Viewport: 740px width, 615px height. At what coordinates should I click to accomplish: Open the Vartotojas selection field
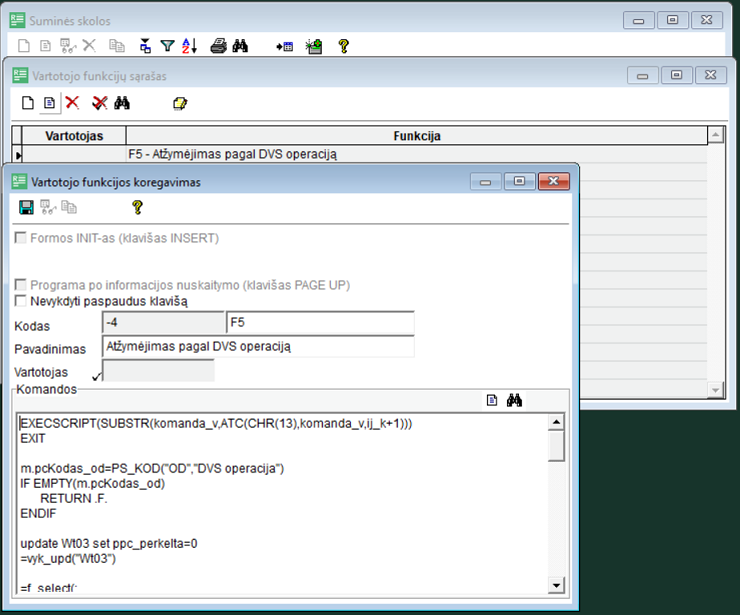click(158, 371)
